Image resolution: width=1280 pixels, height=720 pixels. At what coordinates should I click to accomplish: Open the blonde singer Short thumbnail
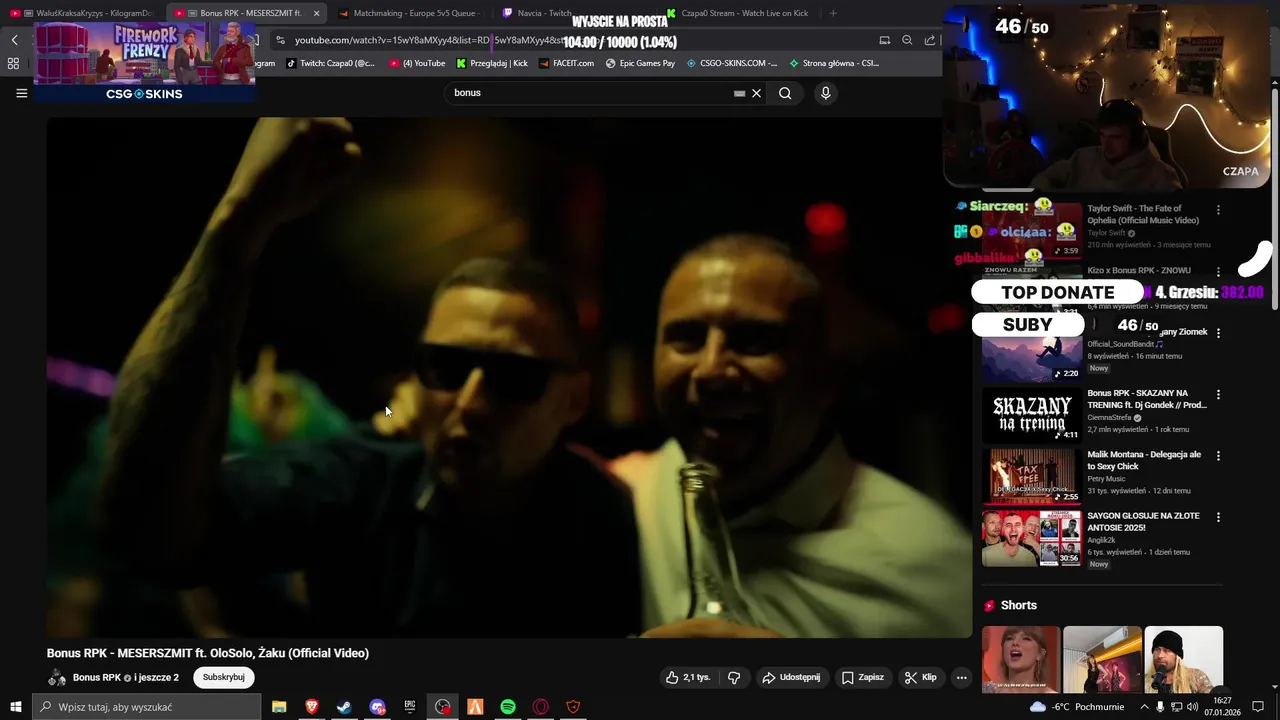[1021, 659]
